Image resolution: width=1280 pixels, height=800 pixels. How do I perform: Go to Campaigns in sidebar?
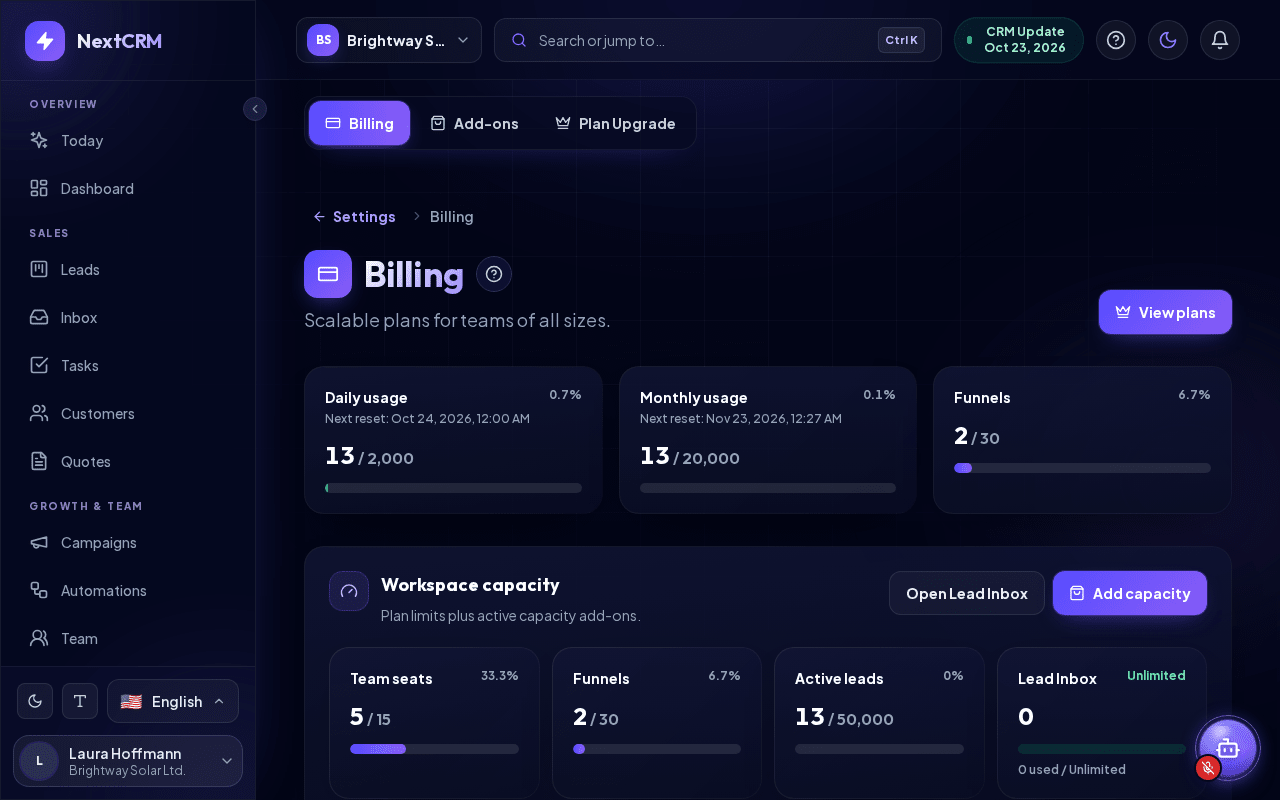[x=128, y=543]
